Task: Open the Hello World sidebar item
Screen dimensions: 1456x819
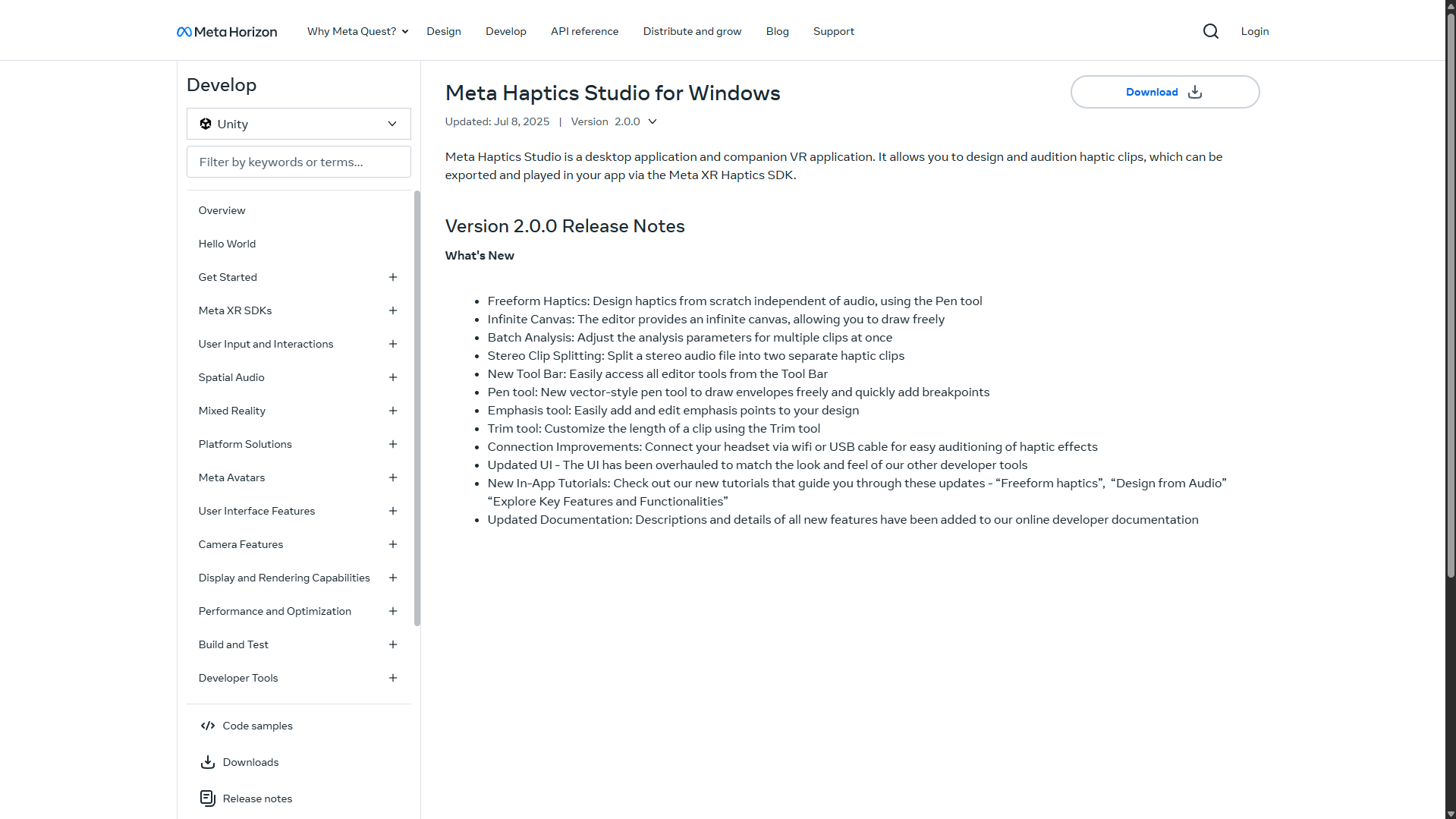Action: pyautogui.click(x=228, y=244)
